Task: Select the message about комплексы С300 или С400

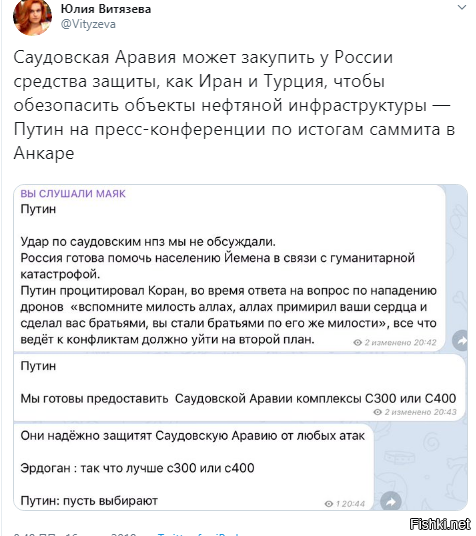Action: click(x=239, y=388)
